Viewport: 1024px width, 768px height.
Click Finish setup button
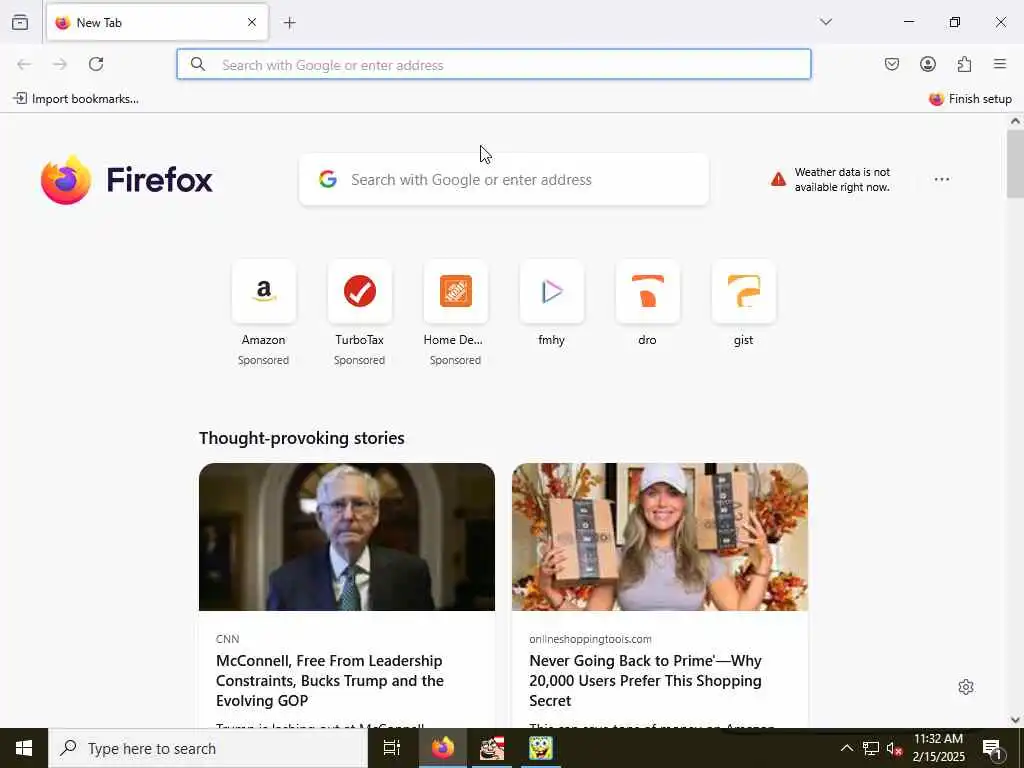tap(970, 99)
